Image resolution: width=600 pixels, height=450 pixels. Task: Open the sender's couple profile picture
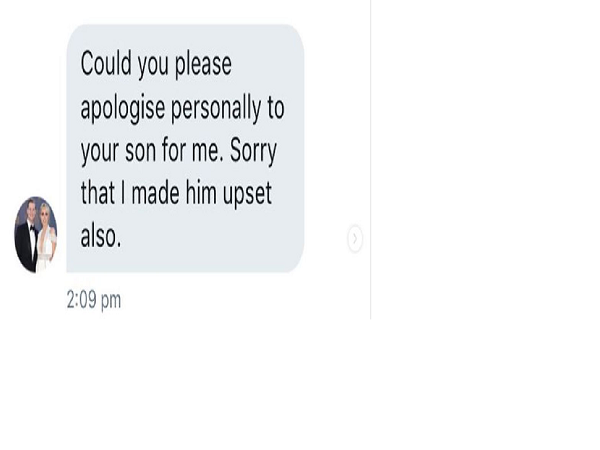(x=36, y=235)
